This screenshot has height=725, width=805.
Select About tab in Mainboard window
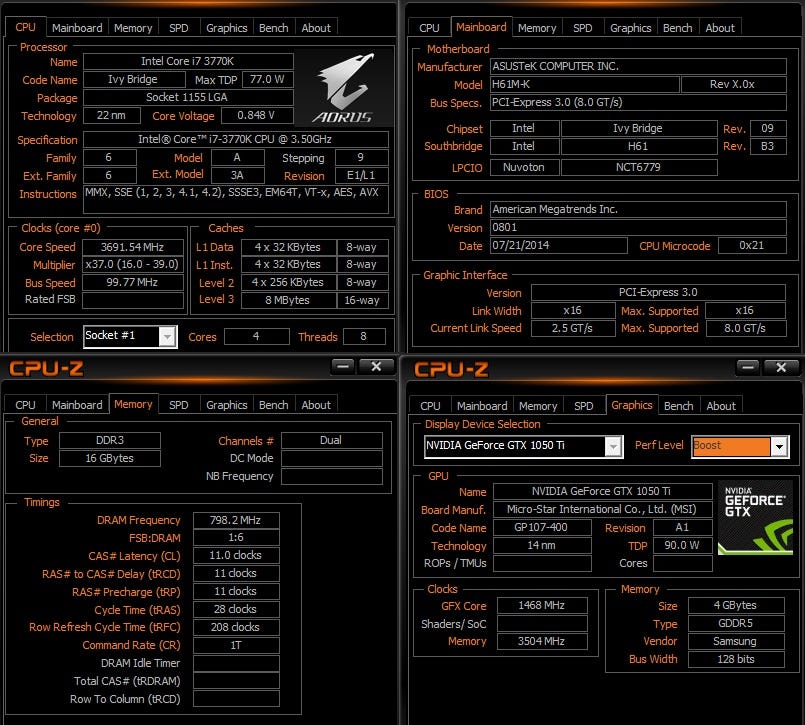720,28
